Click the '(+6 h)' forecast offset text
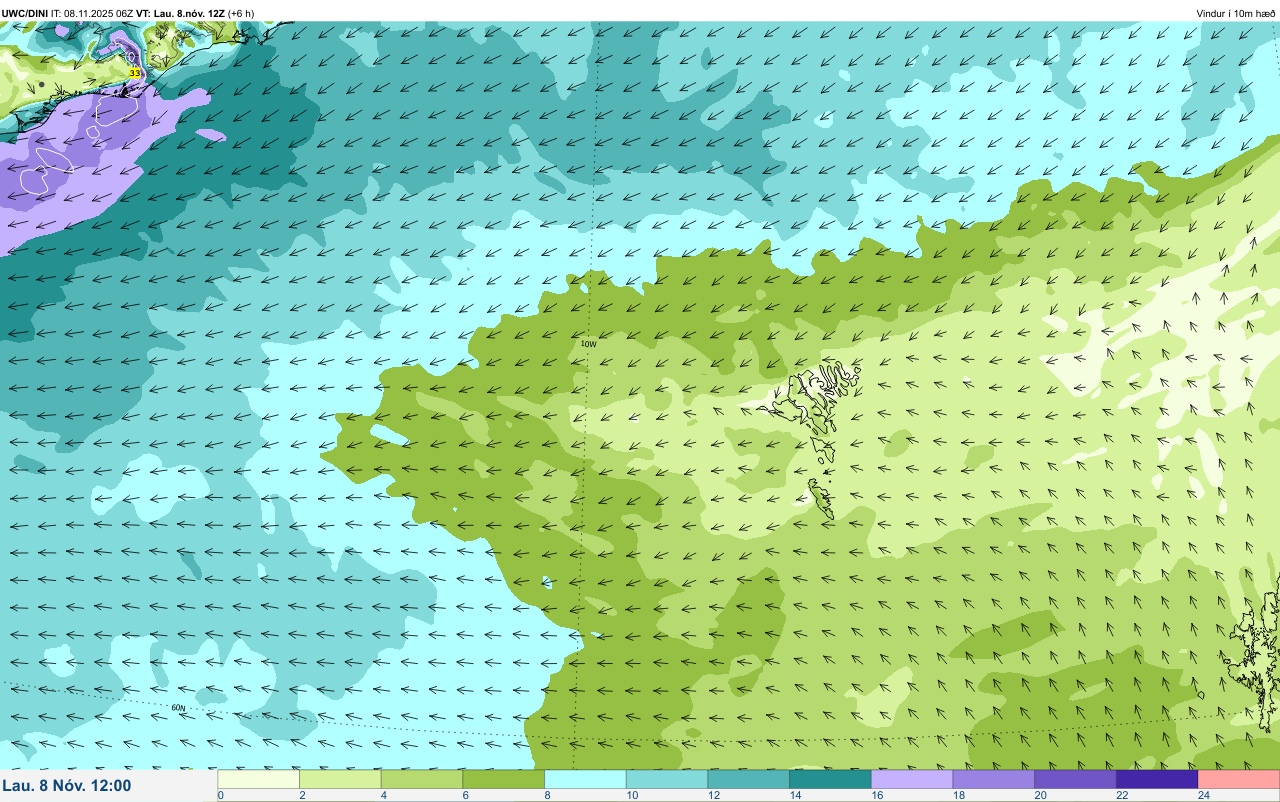This screenshot has height=802, width=1280. click(241, 13)
